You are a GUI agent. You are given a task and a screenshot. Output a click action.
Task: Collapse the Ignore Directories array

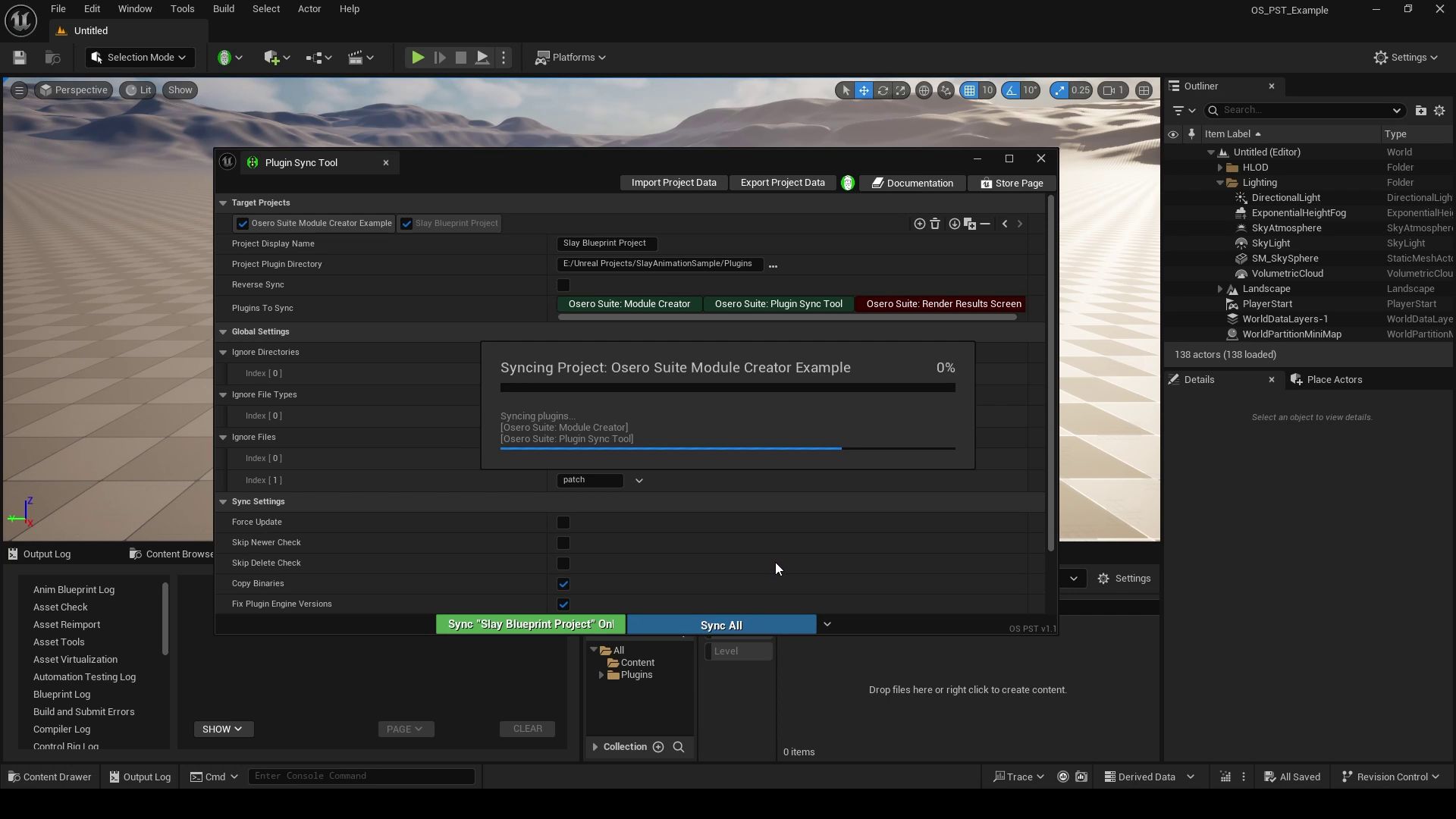coord(223,353)
